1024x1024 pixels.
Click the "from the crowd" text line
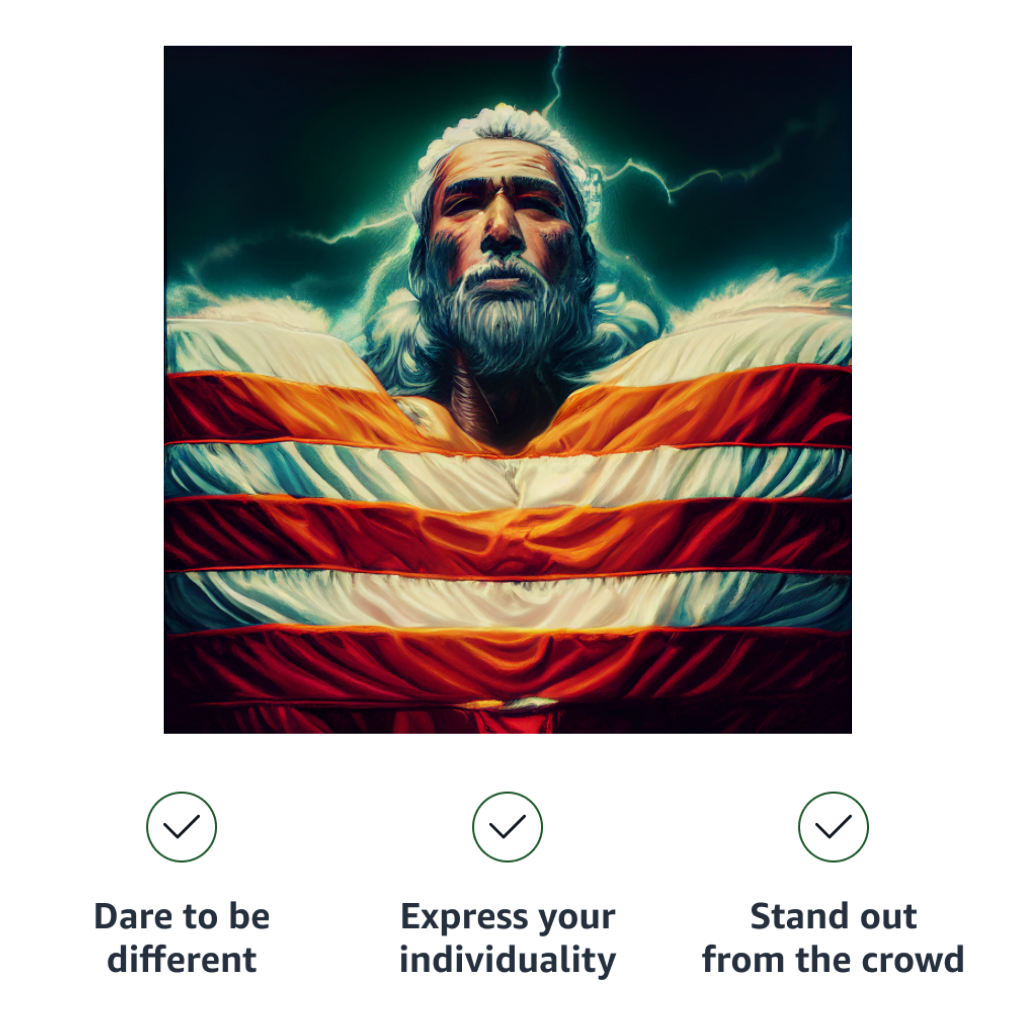(x=833, y=960)
